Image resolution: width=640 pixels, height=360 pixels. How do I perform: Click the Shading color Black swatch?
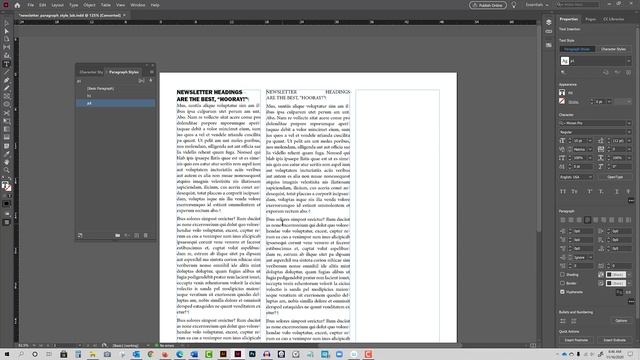coord(616,275)
